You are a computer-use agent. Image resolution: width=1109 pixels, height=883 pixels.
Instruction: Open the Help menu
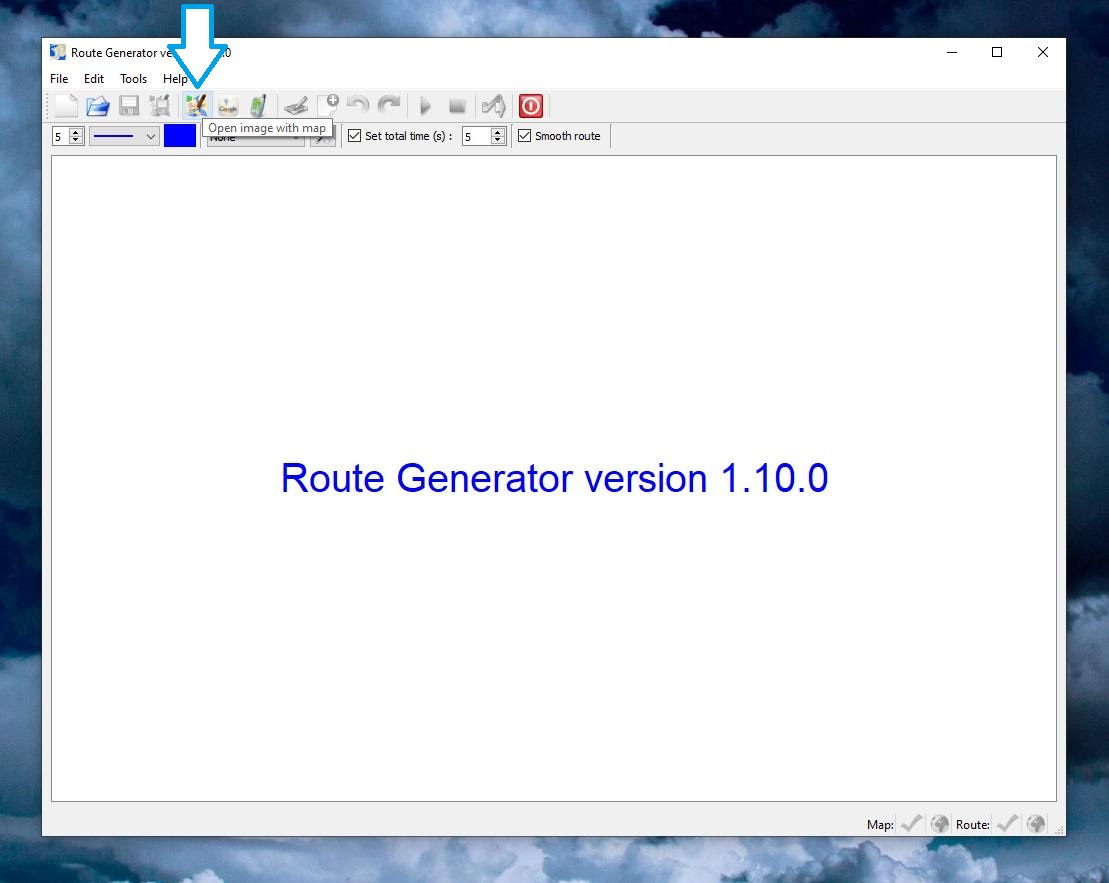(x=175, y=79)
